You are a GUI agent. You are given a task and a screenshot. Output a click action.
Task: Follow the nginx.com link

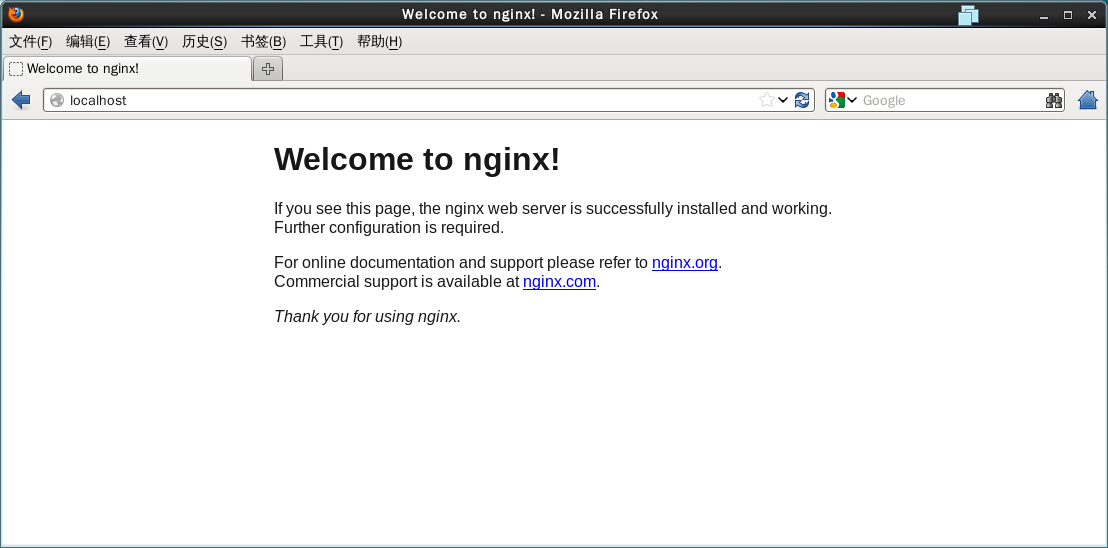pos(560,282)
